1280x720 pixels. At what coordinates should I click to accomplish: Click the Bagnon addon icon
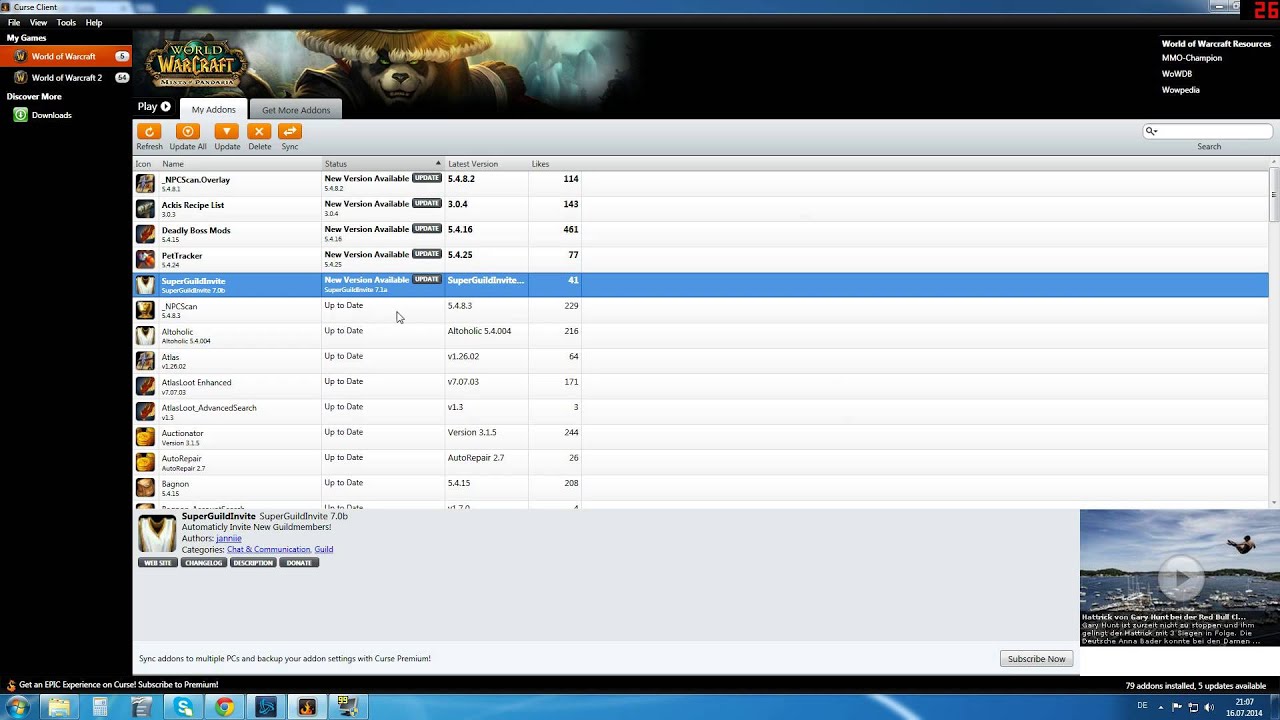coord(145,488)
